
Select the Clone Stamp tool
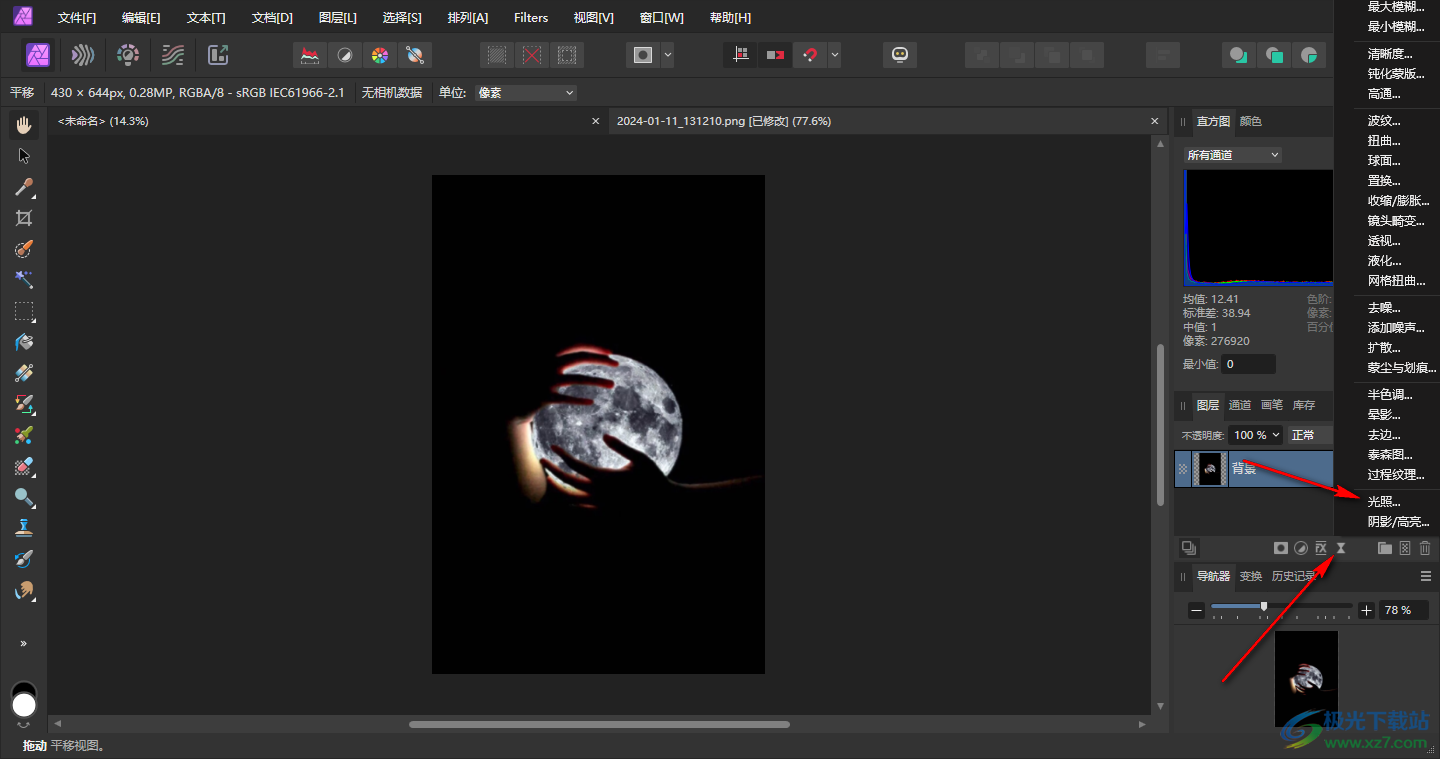(x=24, y=528)
